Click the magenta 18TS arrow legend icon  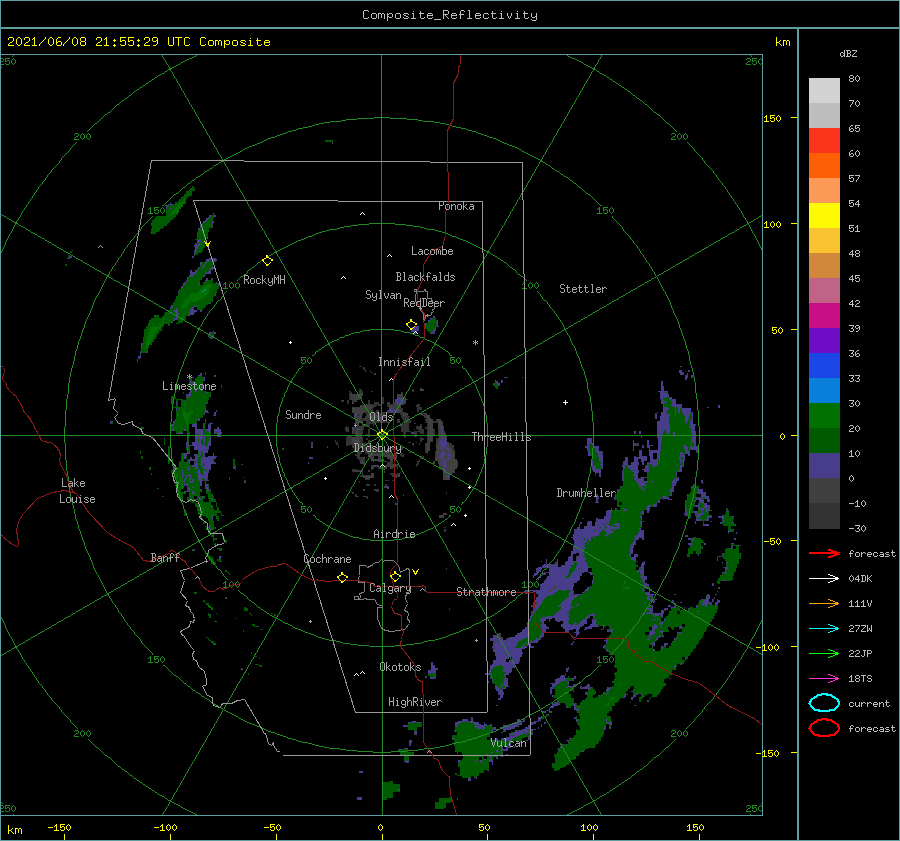click(824, 679)
